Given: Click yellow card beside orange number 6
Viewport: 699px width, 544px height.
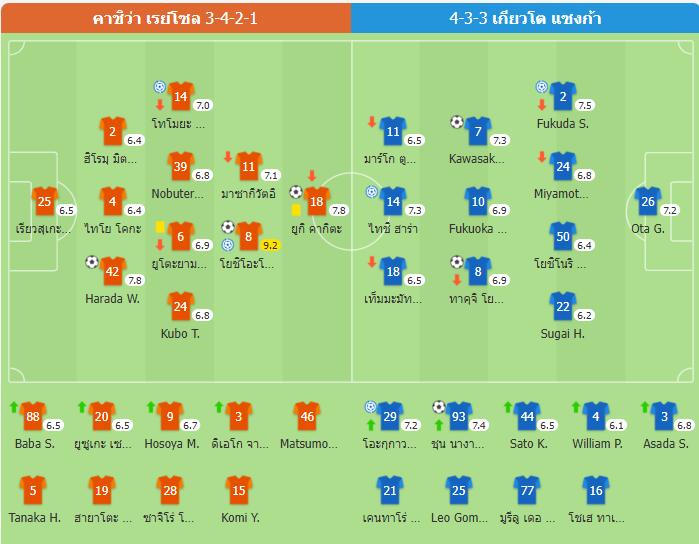Looking at the screenshot, I should (160, 227).
